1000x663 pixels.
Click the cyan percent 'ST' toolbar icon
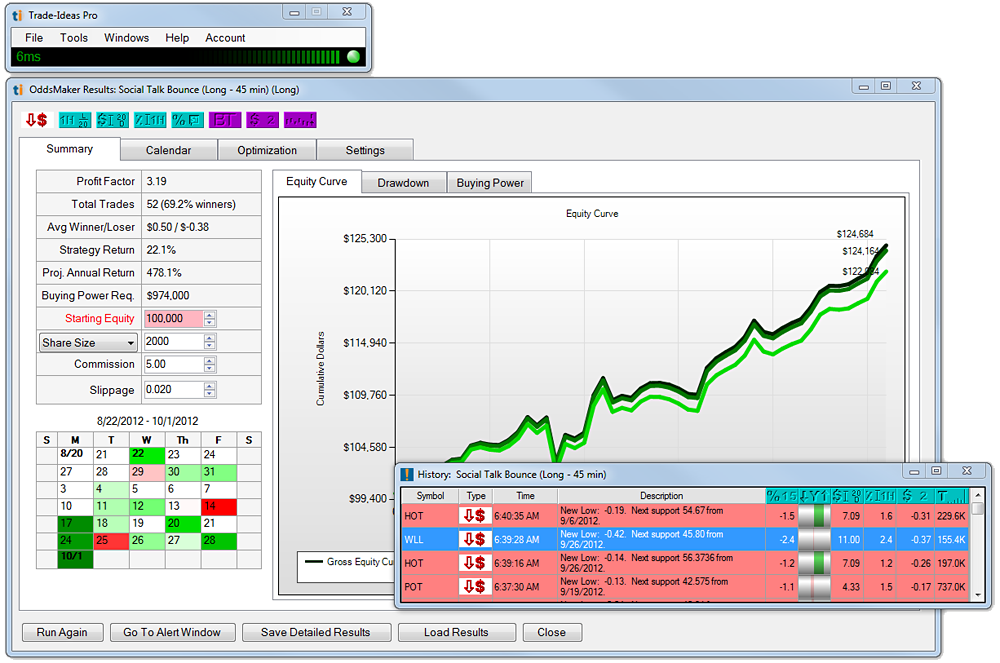188,120
